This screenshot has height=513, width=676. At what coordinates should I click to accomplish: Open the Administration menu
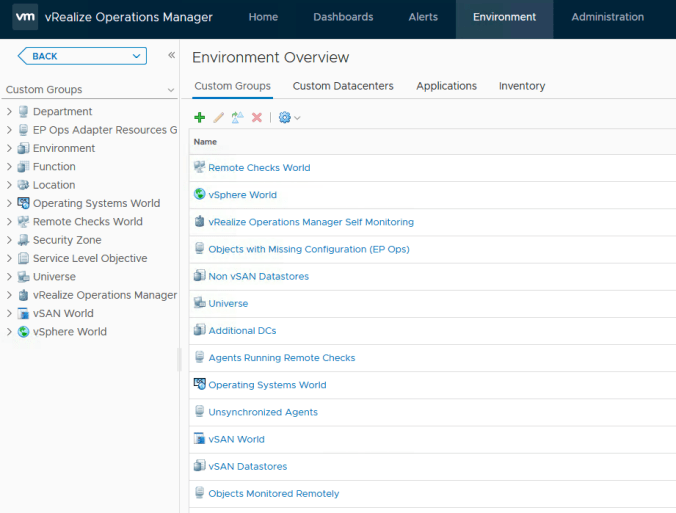coord(607,17)
